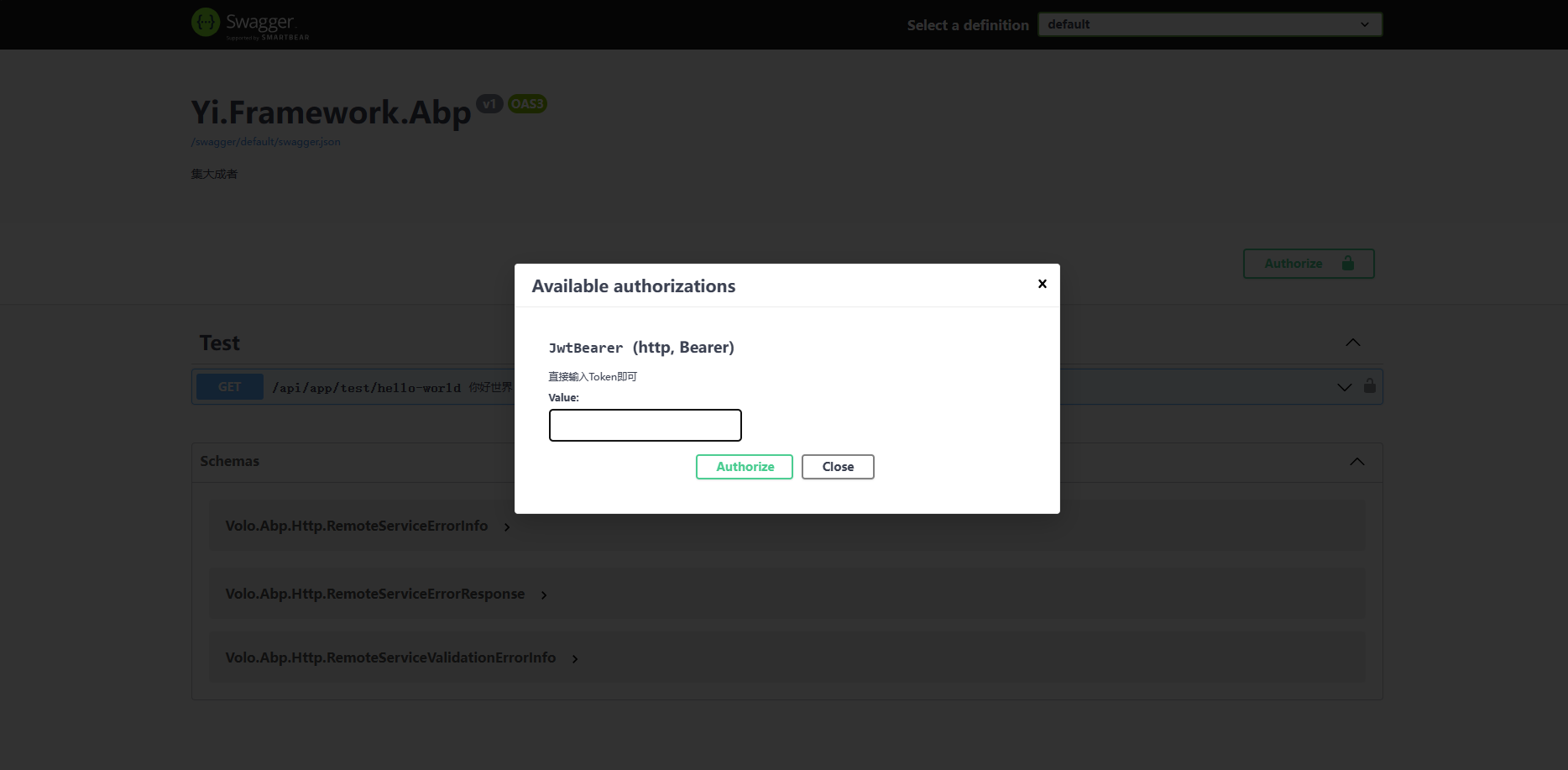
Task: Click the OAS3 version badge
Action: coord(527,104)
